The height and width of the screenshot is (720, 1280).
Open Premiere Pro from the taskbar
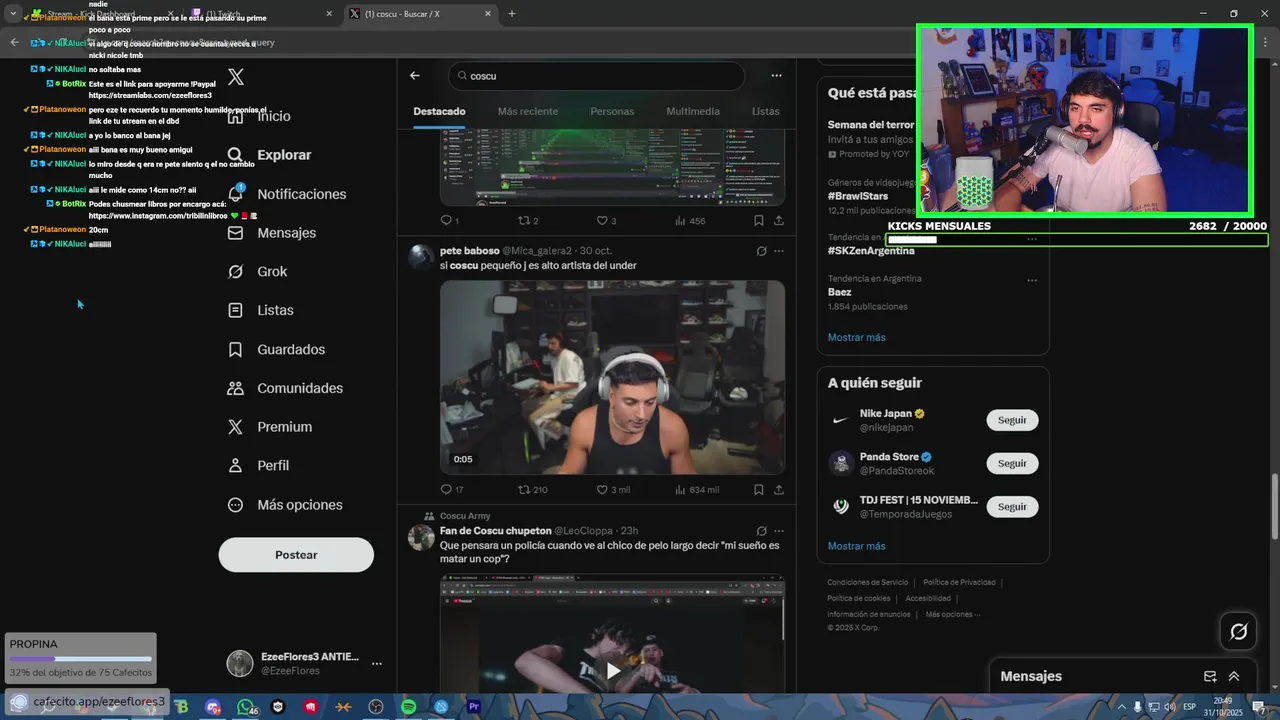[x=474, y=707]
